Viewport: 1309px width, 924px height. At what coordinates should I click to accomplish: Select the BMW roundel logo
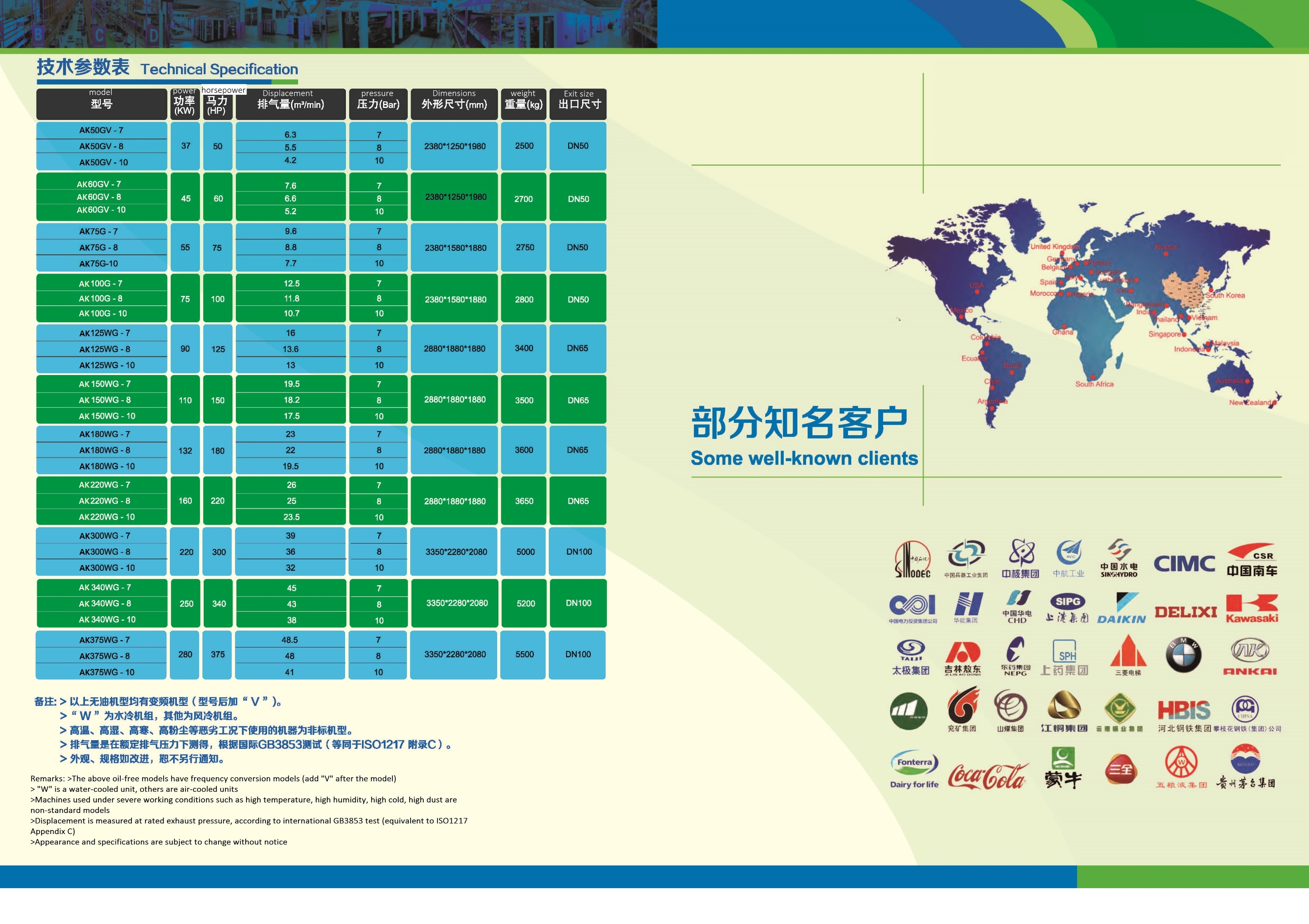click(x=1184, y=654)
